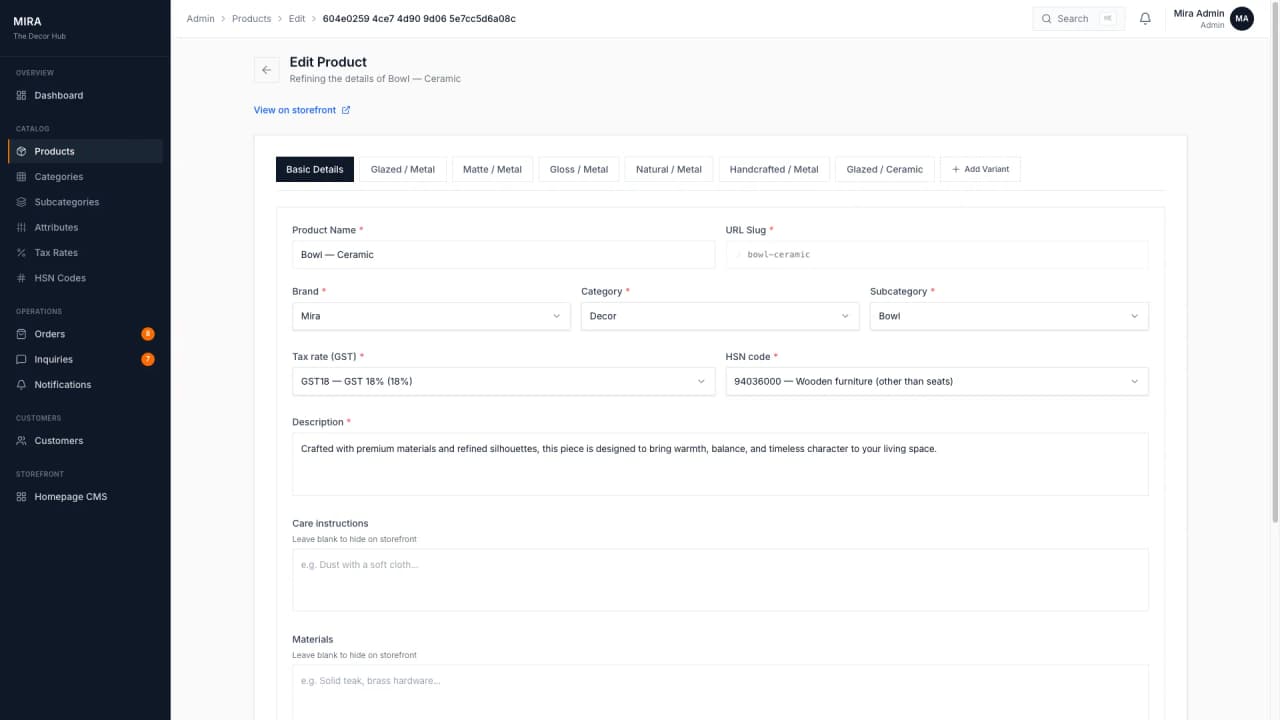Open Customers from the sidebar
Image resolution: width=1280 pixels, height=720 pixels.
[x=86, y=441]
